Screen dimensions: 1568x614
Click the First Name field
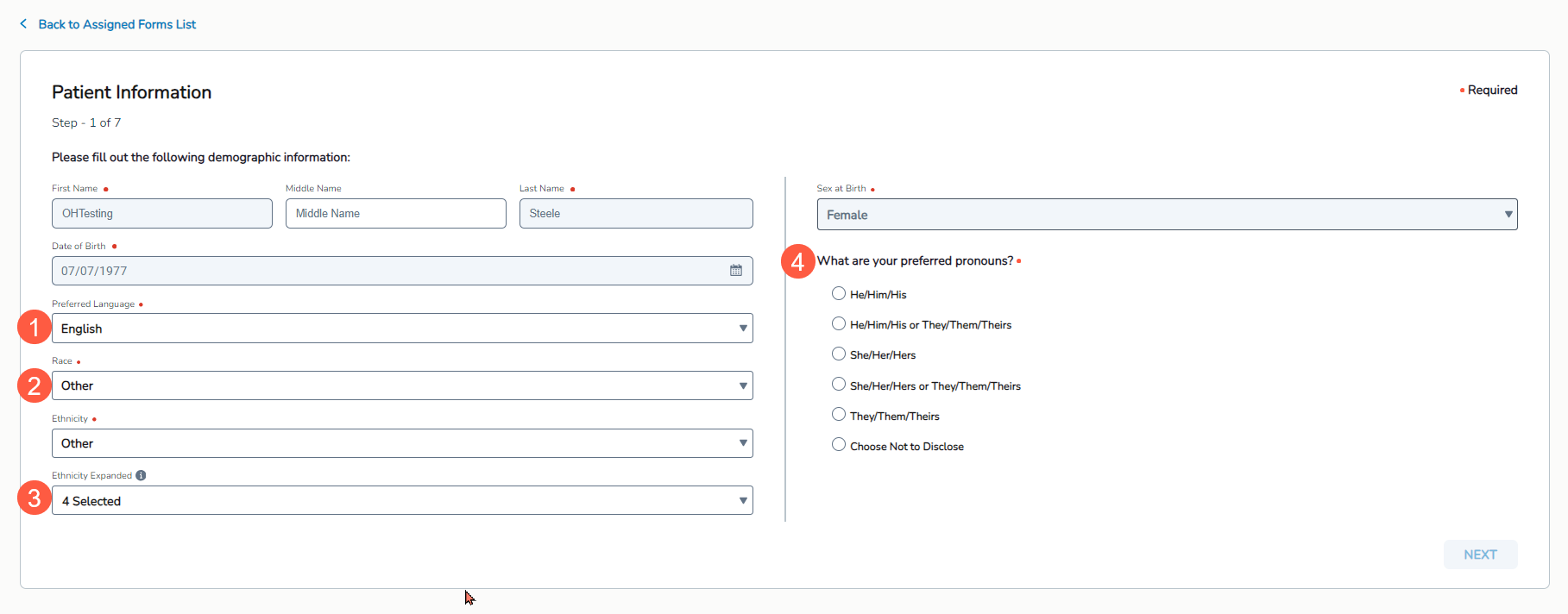161,214
